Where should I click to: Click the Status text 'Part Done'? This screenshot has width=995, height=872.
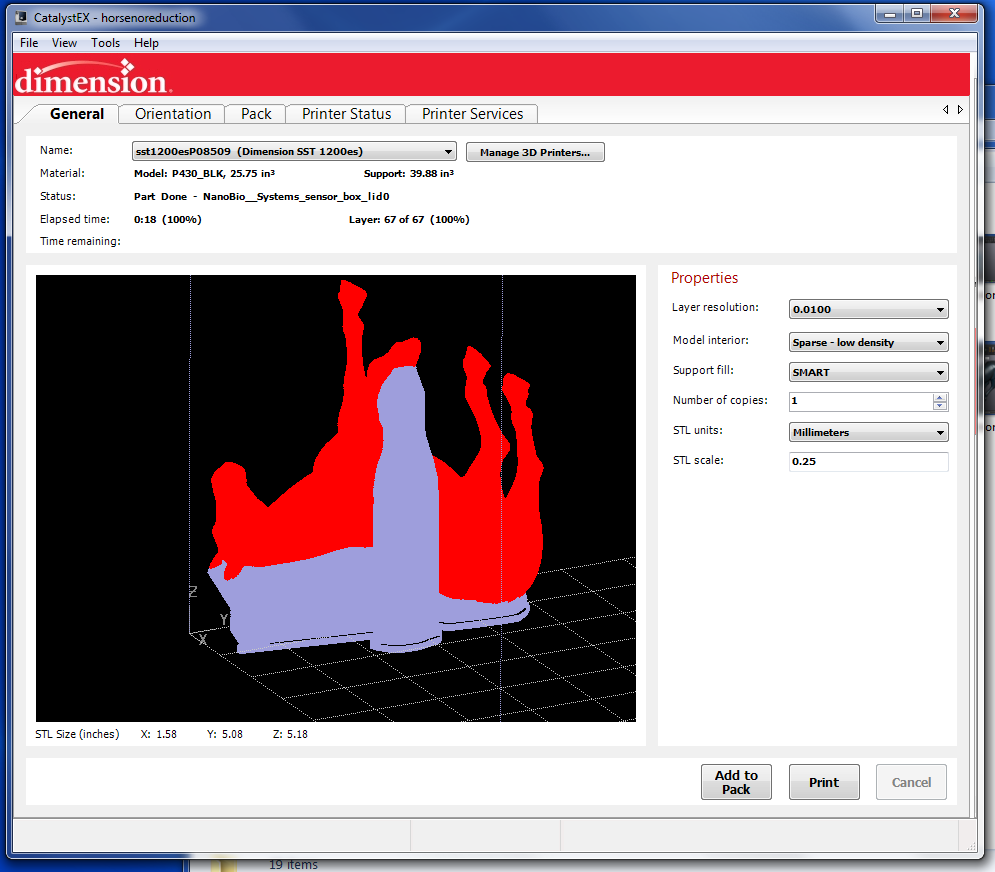[x=160, y=197]
